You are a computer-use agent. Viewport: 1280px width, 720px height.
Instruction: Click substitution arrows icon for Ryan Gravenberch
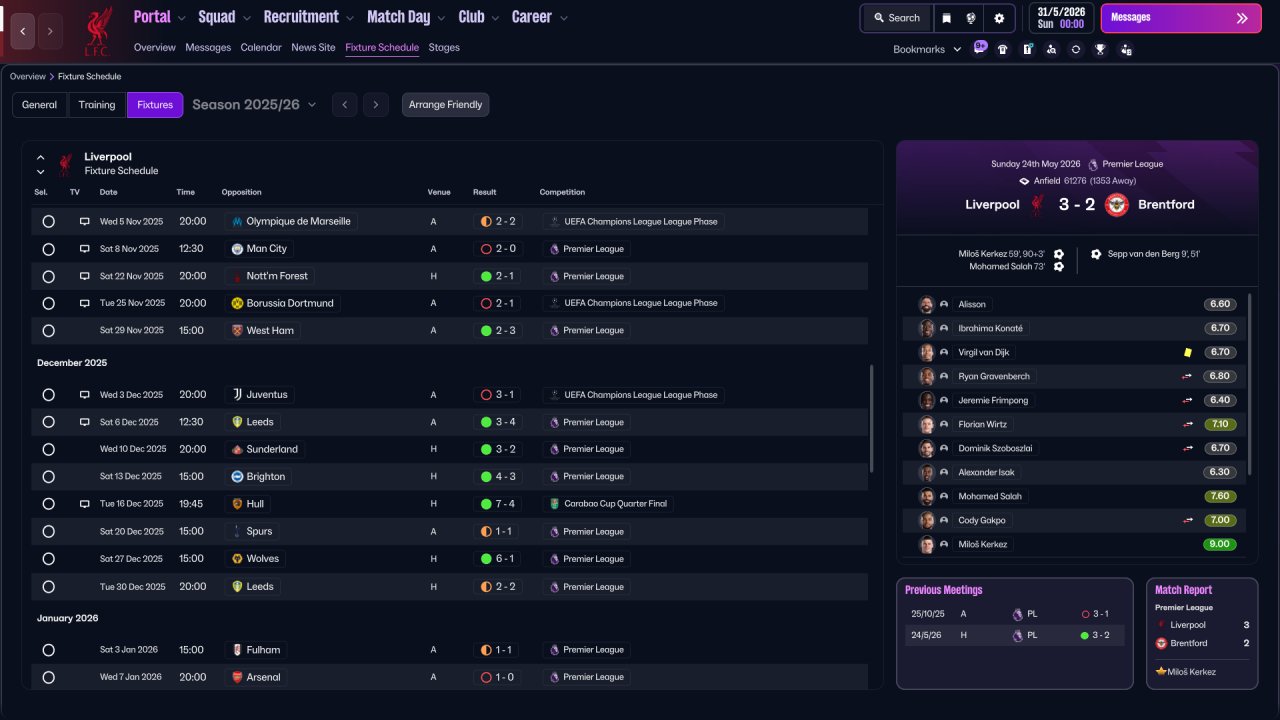coord(1188,376)
